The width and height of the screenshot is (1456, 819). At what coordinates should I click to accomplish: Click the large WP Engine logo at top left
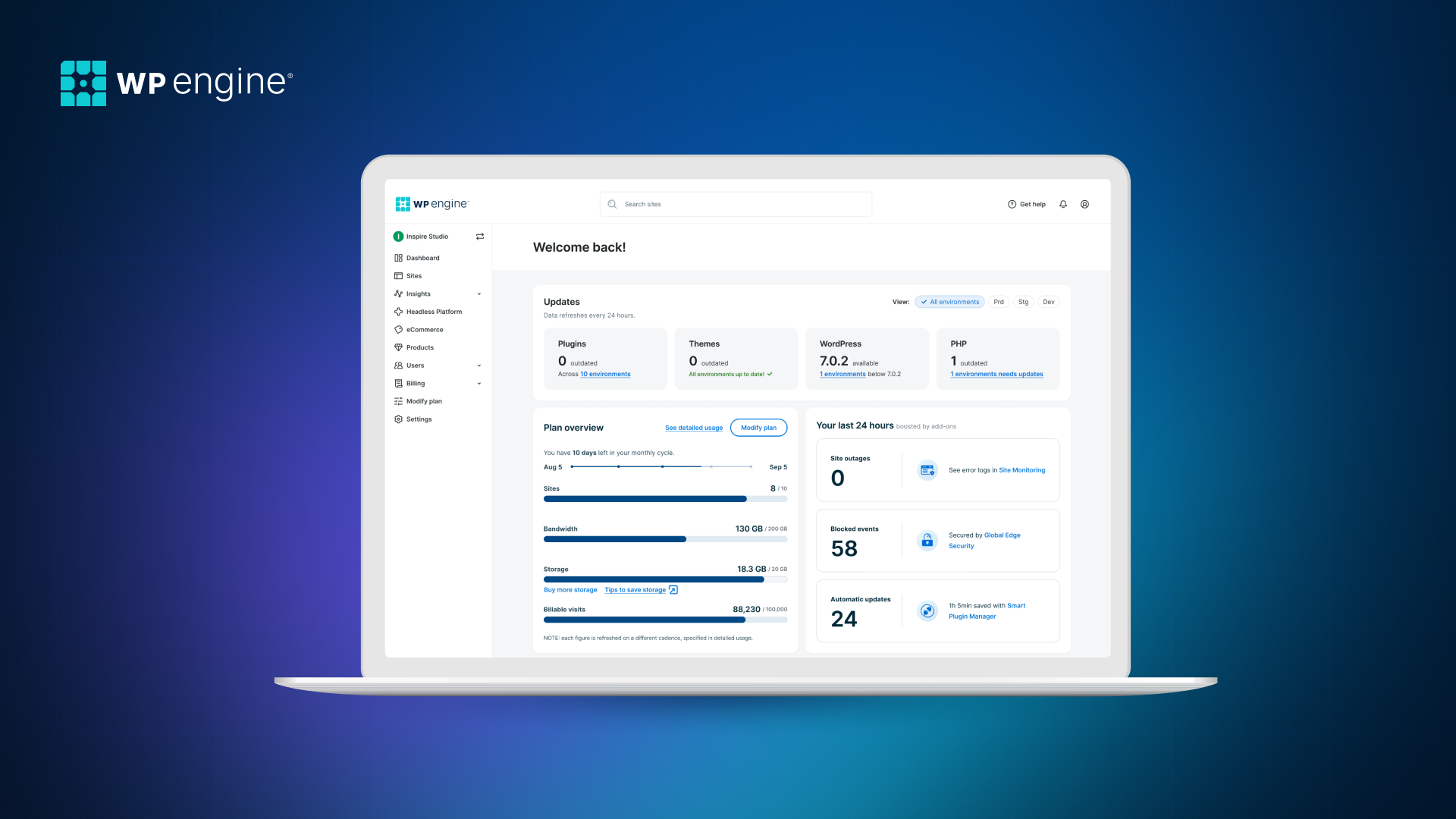click(176, 83)
